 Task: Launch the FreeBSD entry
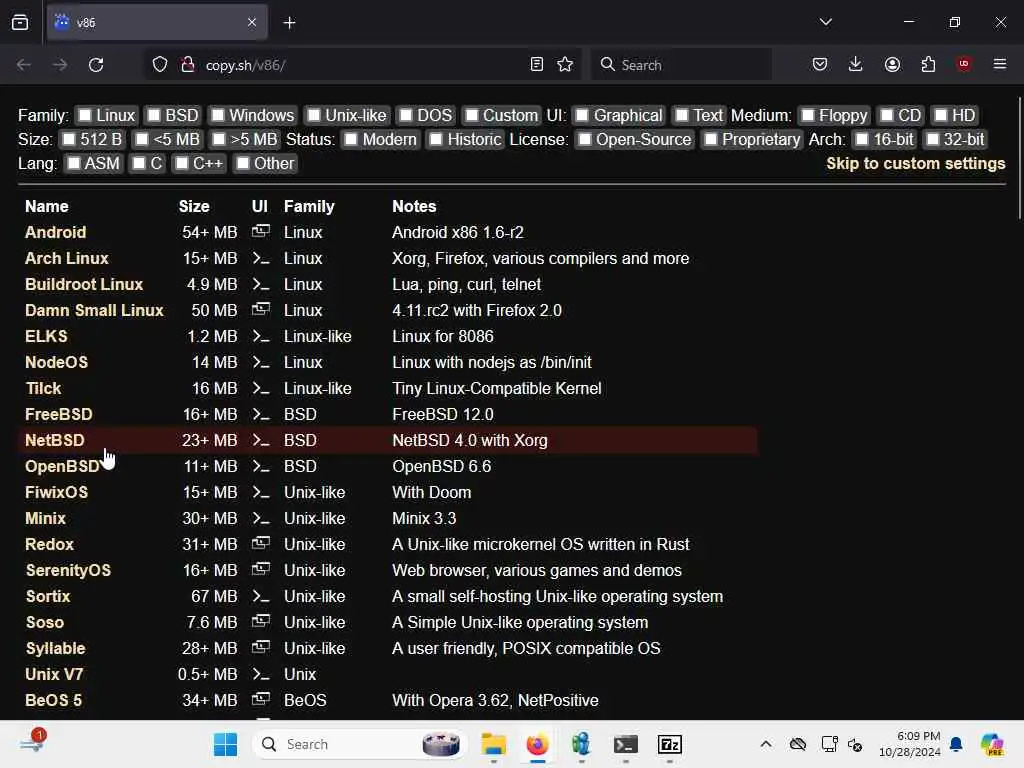click(58, 414)
